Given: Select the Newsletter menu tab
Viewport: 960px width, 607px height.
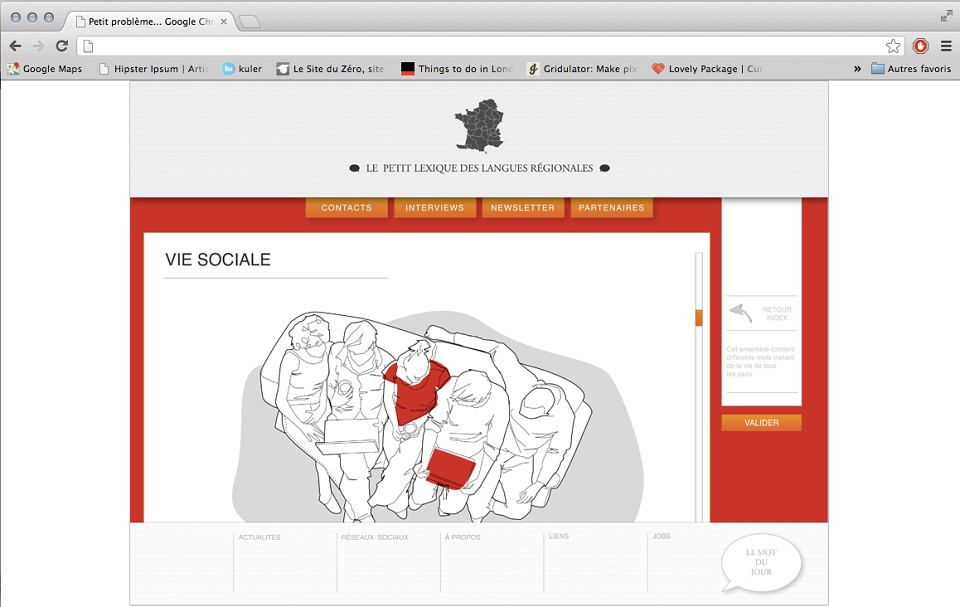Looking at the screenshot, I should 523,208.
